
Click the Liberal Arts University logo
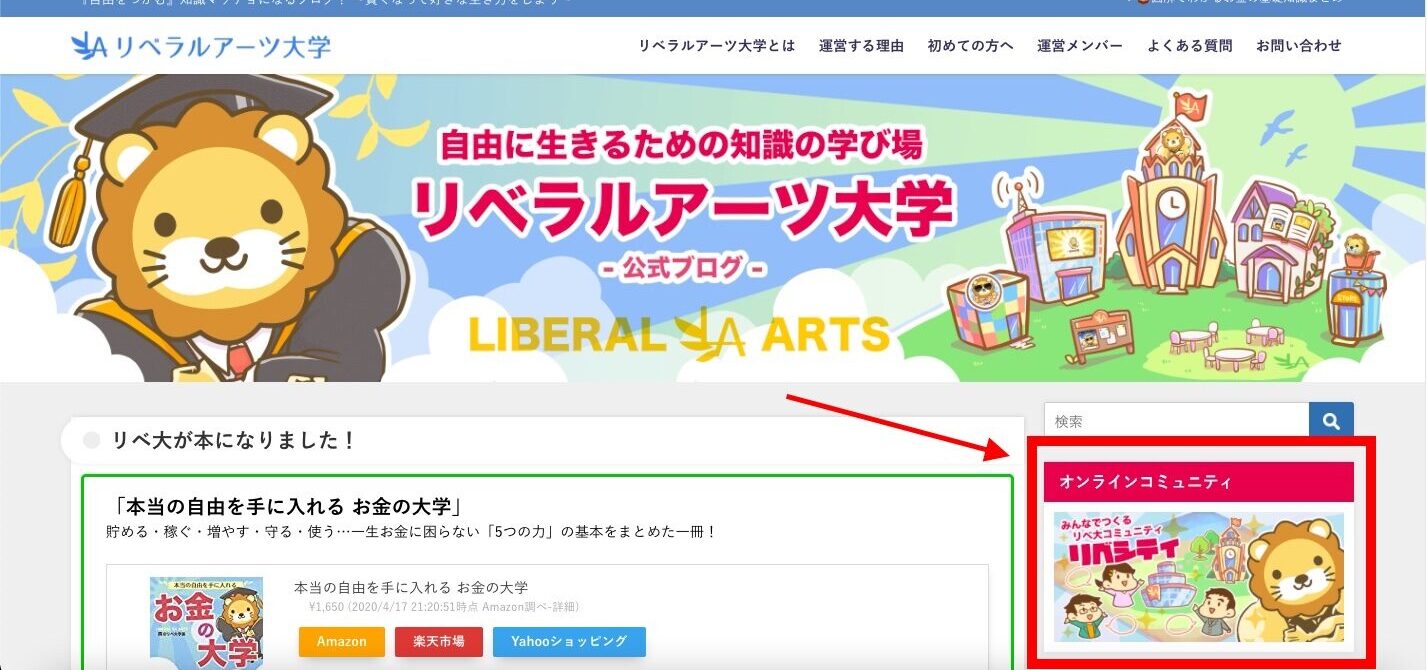[201, 46]
